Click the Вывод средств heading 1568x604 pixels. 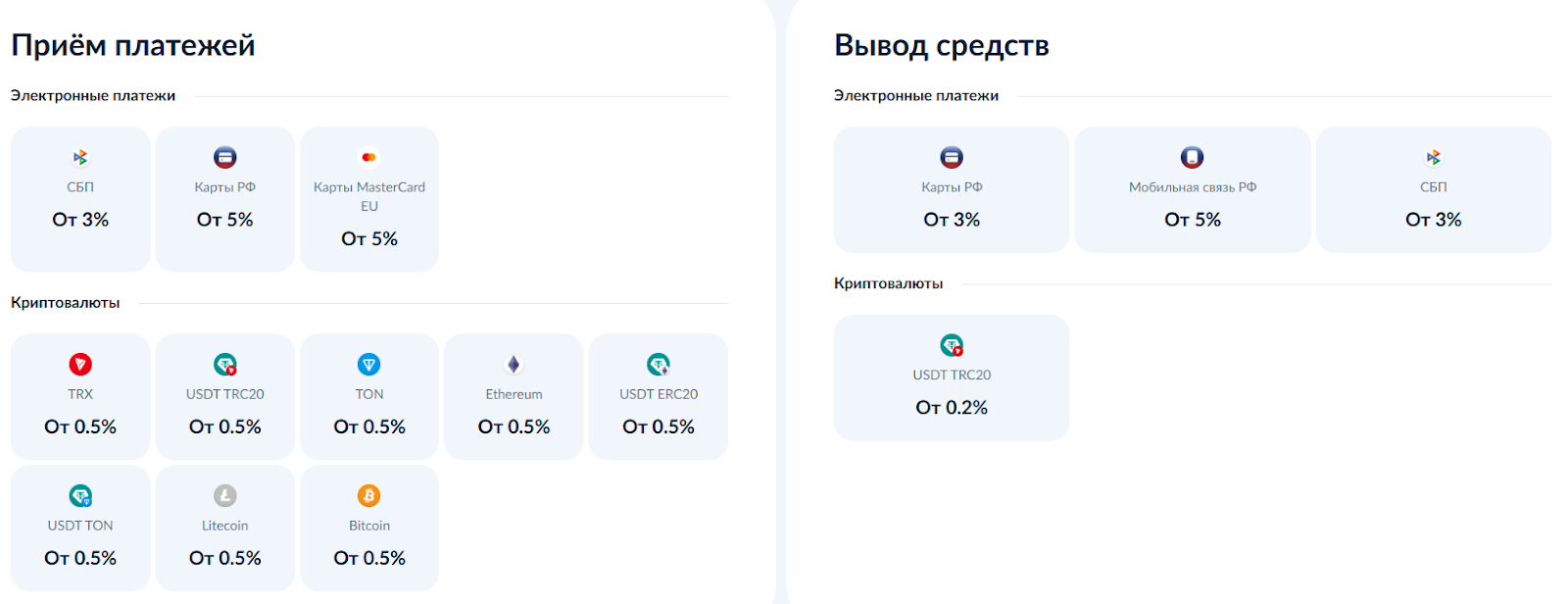tap(941, 46)
